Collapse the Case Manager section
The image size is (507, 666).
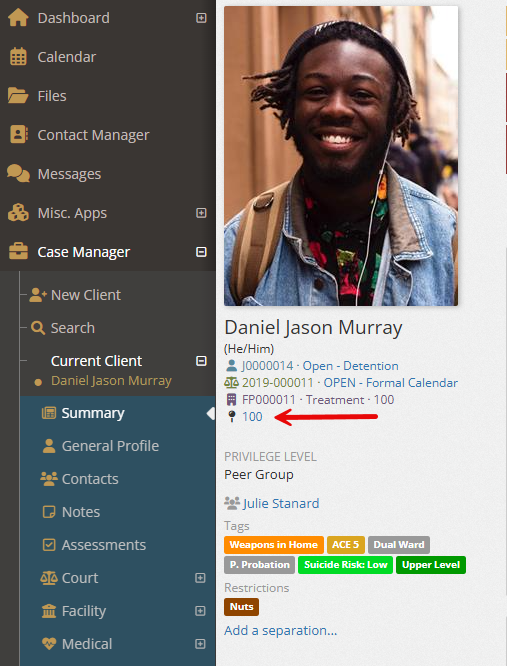coord(201,252)
